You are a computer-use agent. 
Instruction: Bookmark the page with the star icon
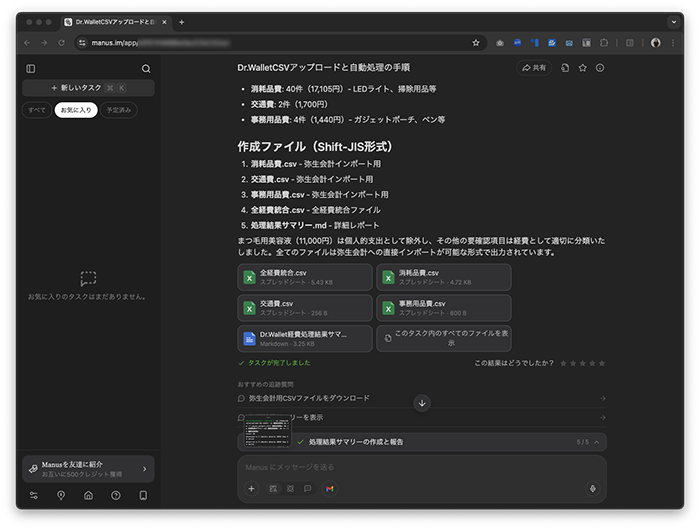point(476,43)
